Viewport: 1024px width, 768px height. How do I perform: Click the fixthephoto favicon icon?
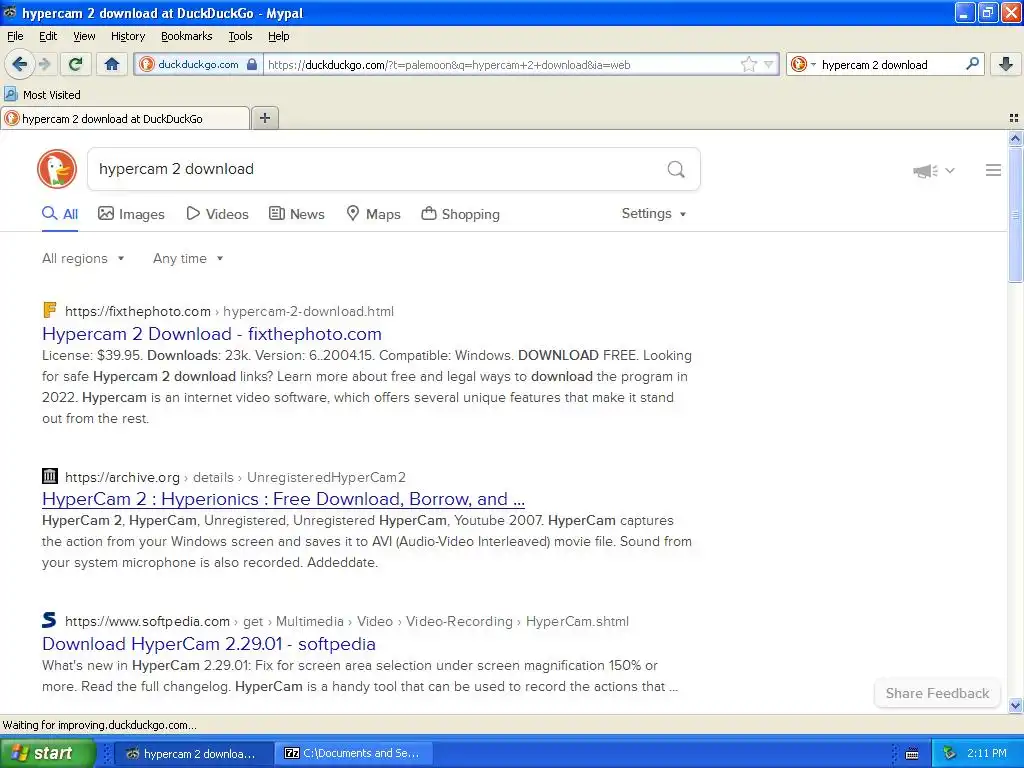click(x=50, y=310)
